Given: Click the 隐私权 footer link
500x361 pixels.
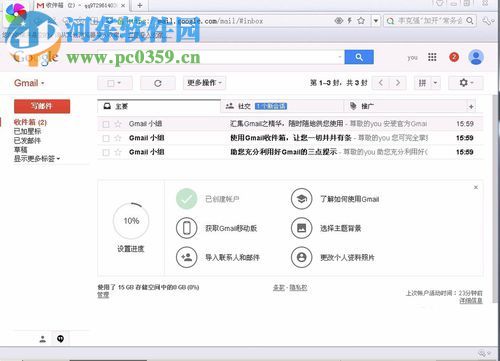Looking at the screenshot, I should [298, 287].
